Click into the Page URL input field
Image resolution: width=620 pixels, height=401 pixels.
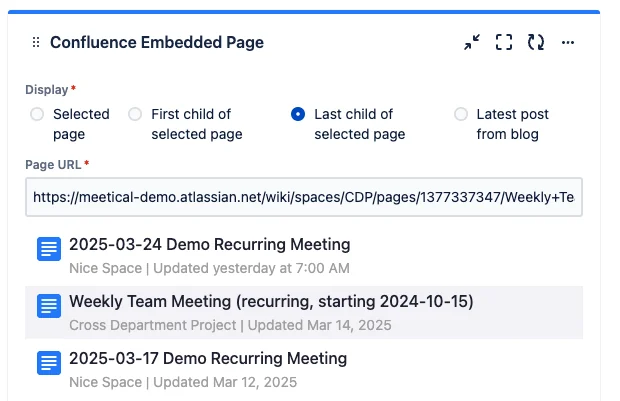pyautogui.click(x=304, y=197)
